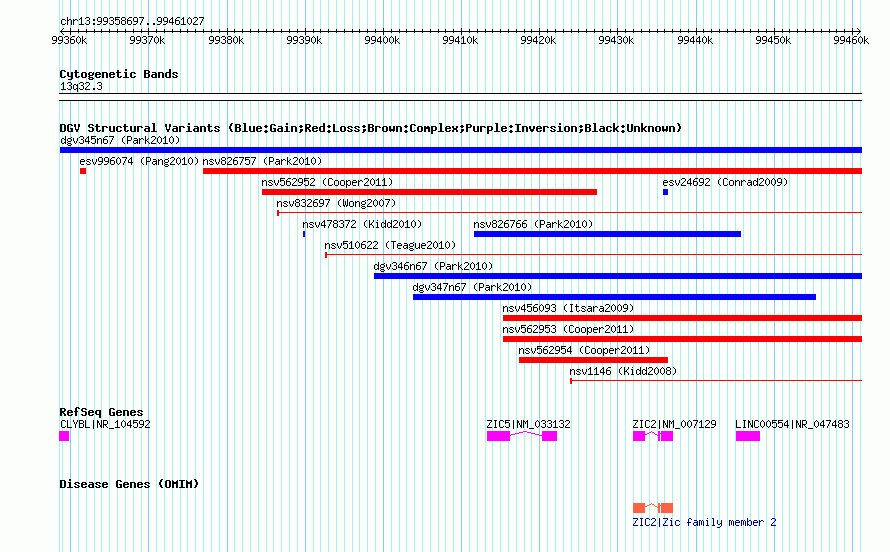Click the 99460k ruler tick label

coord(851,40)
